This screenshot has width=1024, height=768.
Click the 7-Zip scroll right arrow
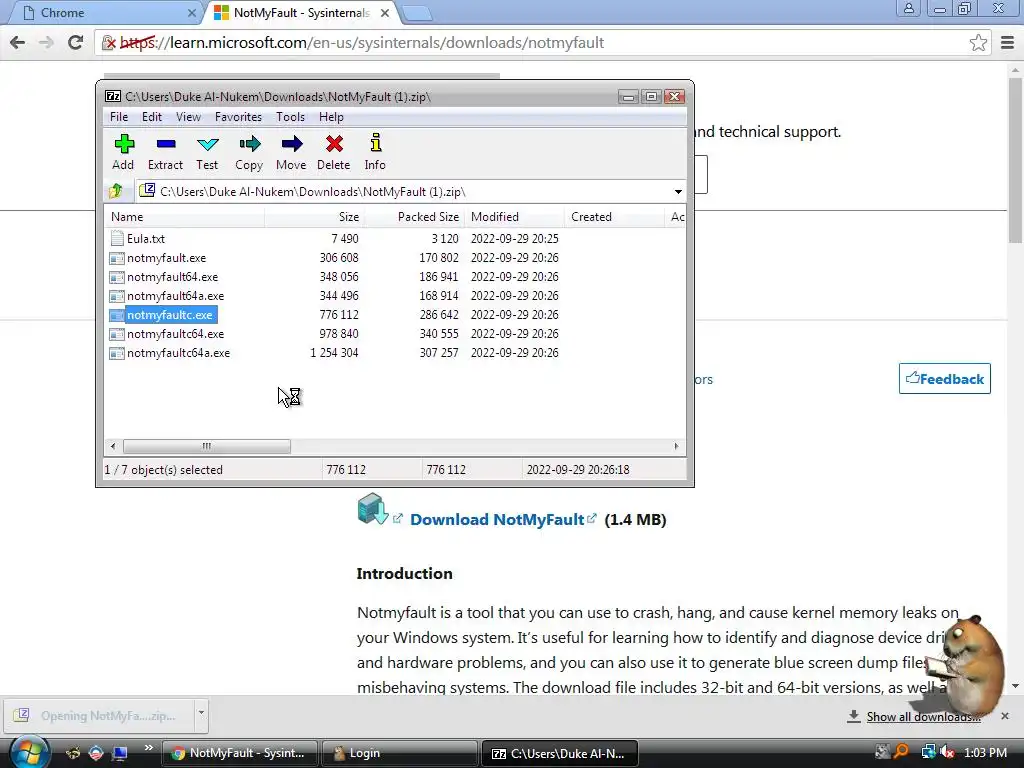click(x=676, y=446)
